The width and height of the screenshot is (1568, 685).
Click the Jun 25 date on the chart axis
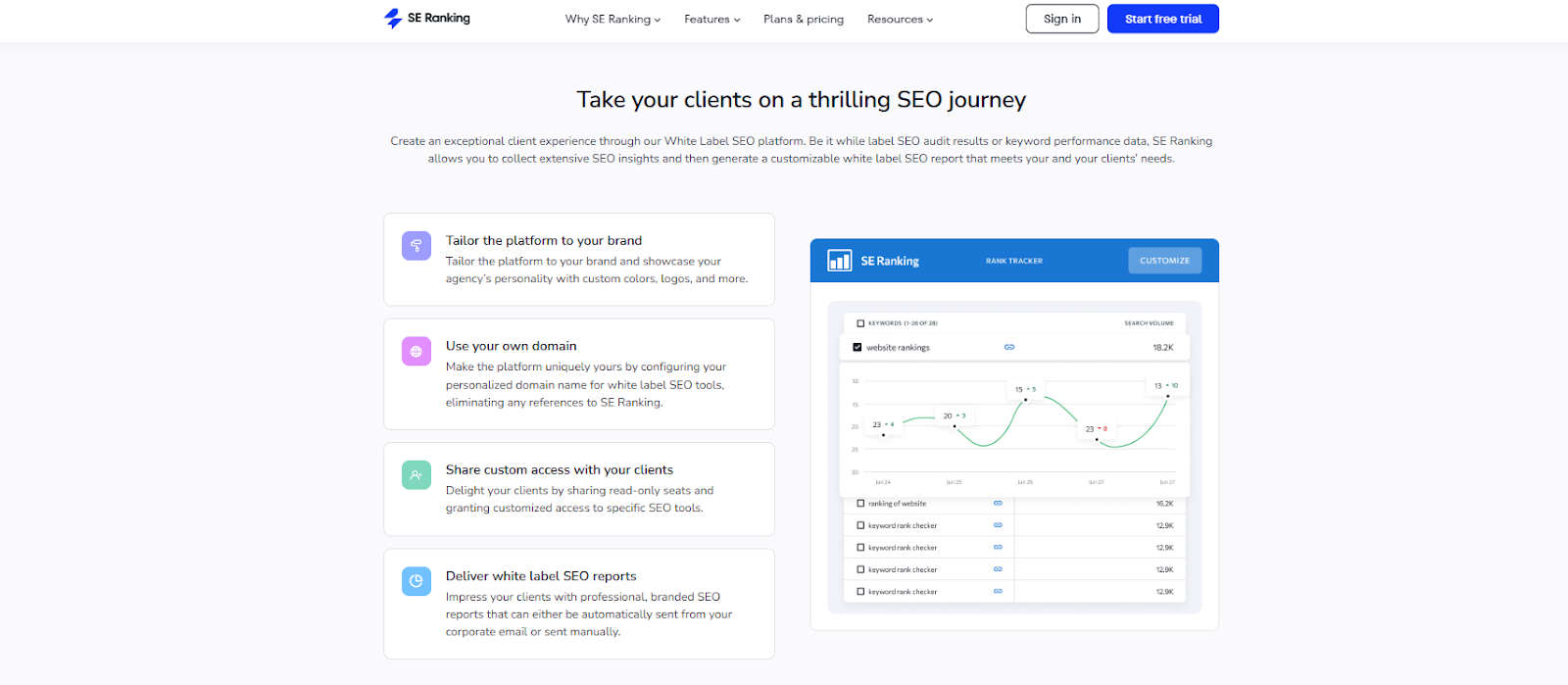click(955, 482)
